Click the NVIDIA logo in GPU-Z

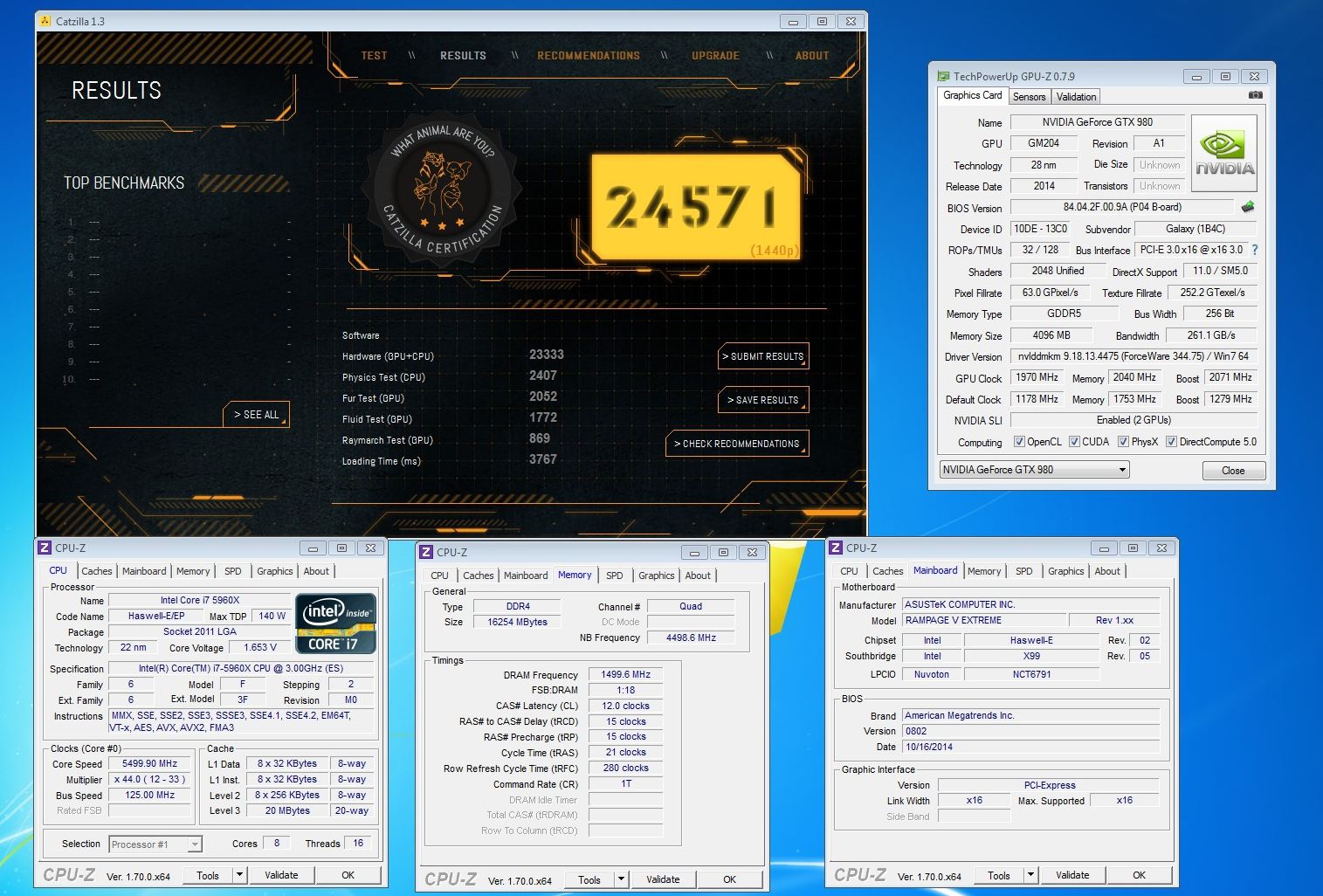(1224, 154)
